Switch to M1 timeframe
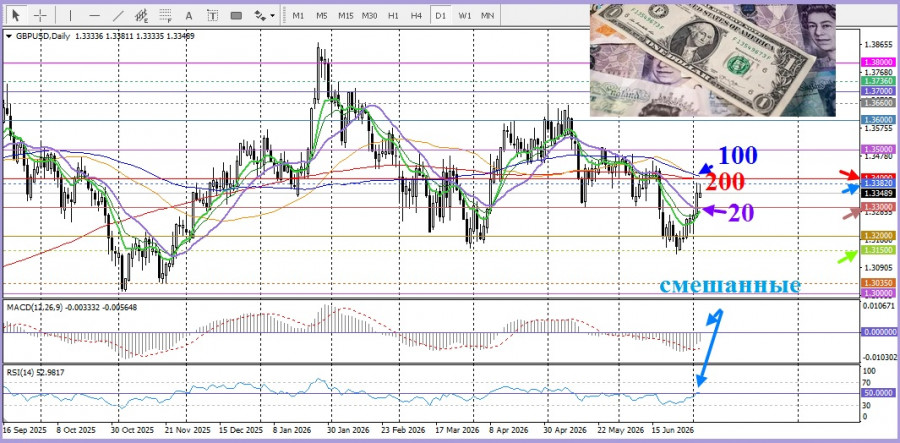 298,15
